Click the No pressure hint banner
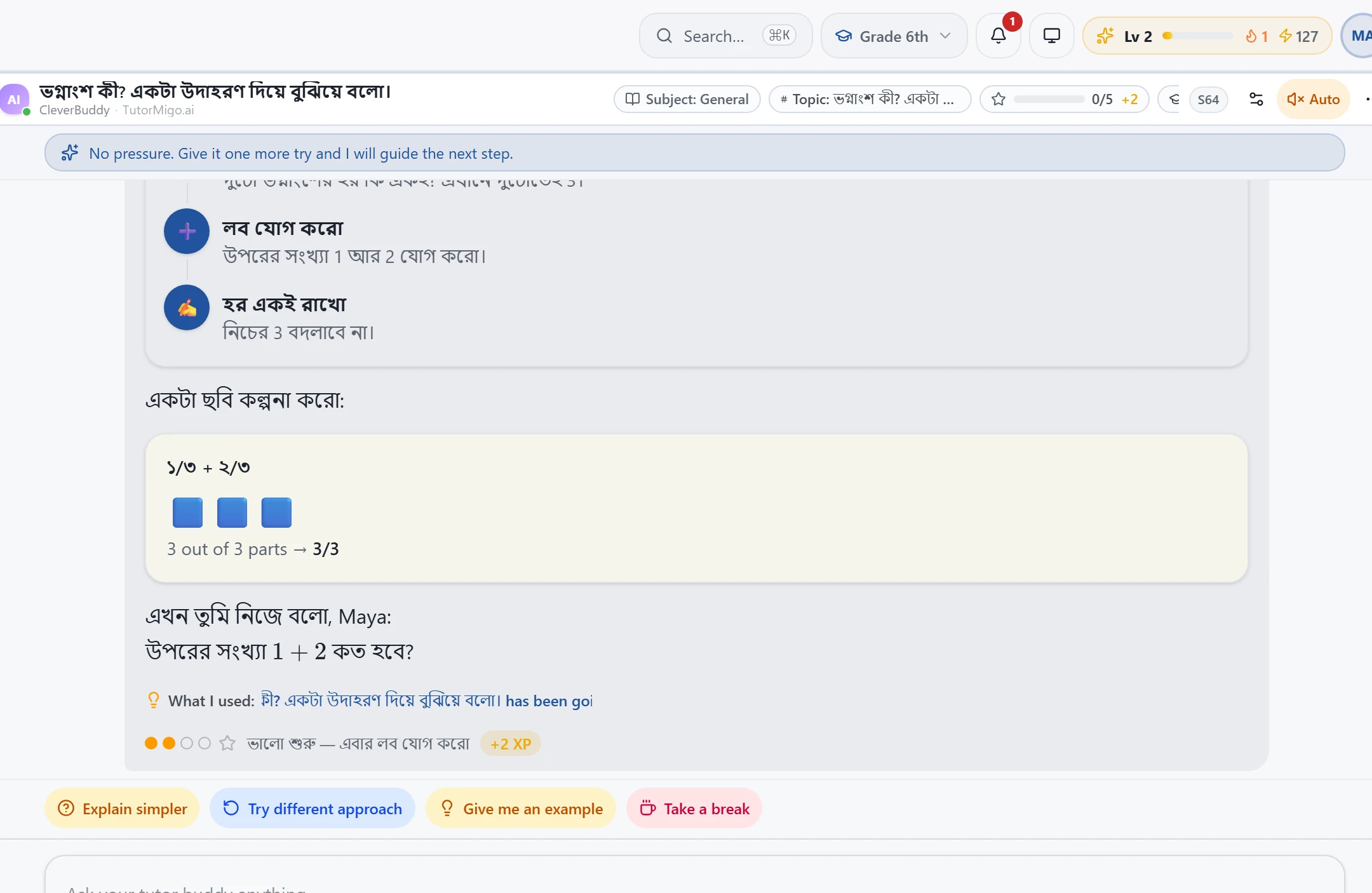This screenshot has height=893, width=1372. coord(694,153)
